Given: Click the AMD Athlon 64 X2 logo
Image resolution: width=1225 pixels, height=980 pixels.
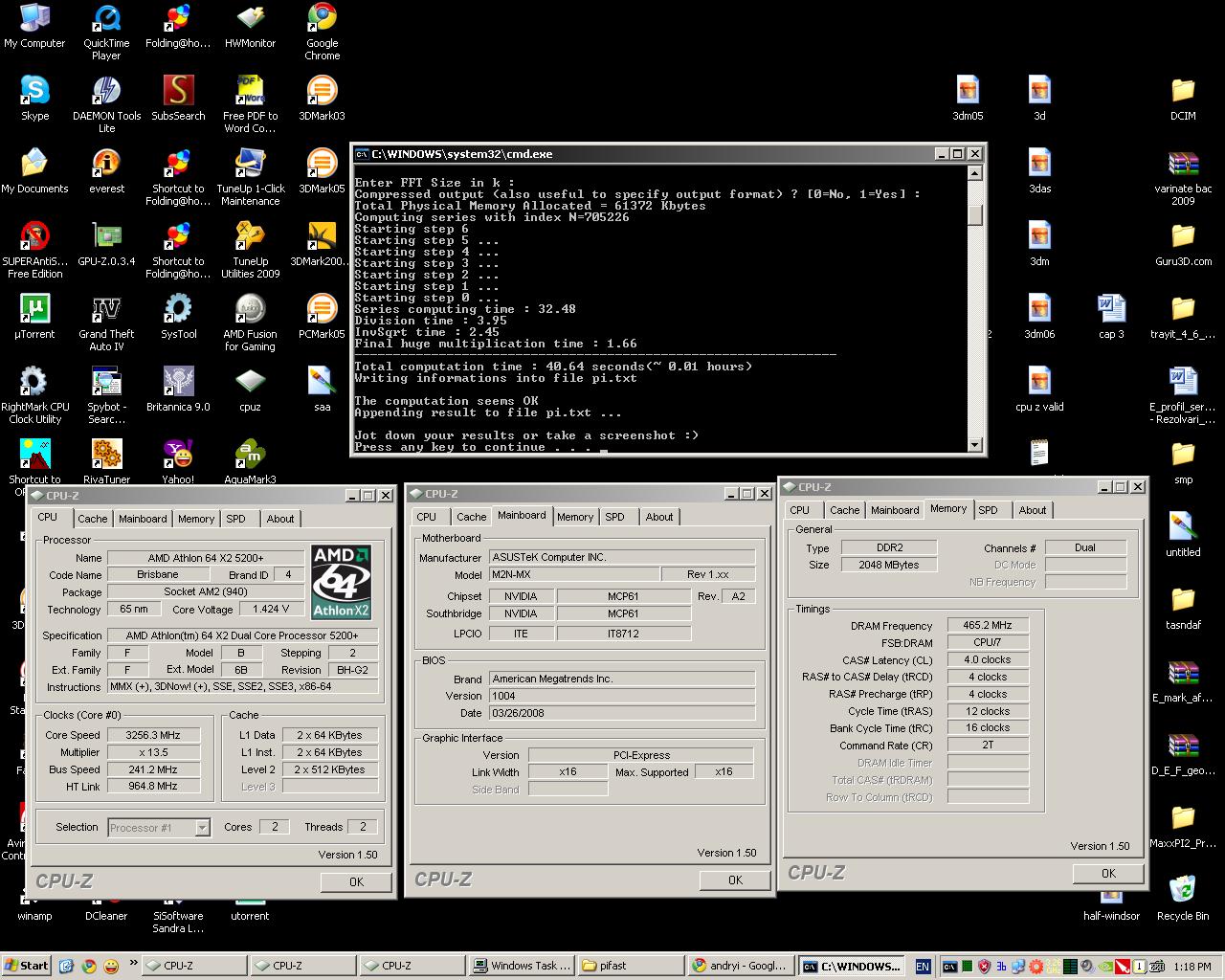Looking at the screenshot, I should pyautogui.click(x=342, y=583).
